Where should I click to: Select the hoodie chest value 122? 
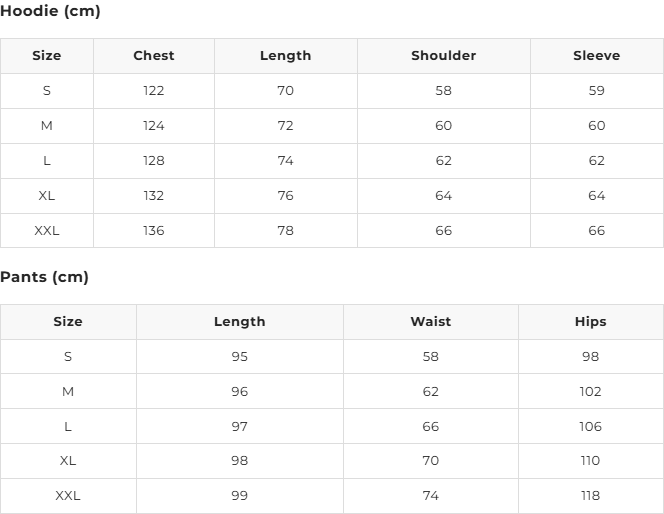[x=153, y=91]
